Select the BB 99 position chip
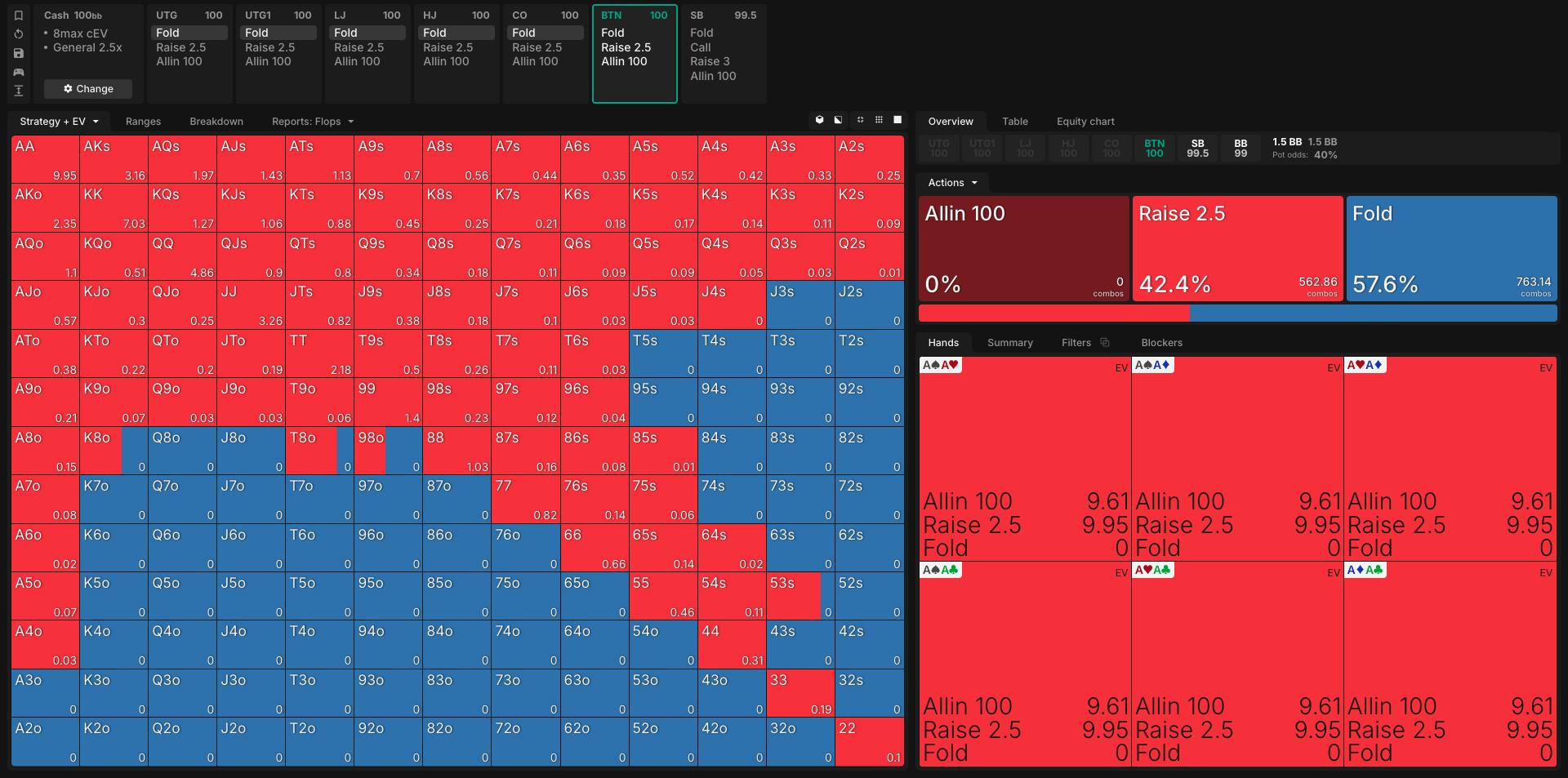This screenshot has width=1568, height=778. click(x=1241, y=148)
